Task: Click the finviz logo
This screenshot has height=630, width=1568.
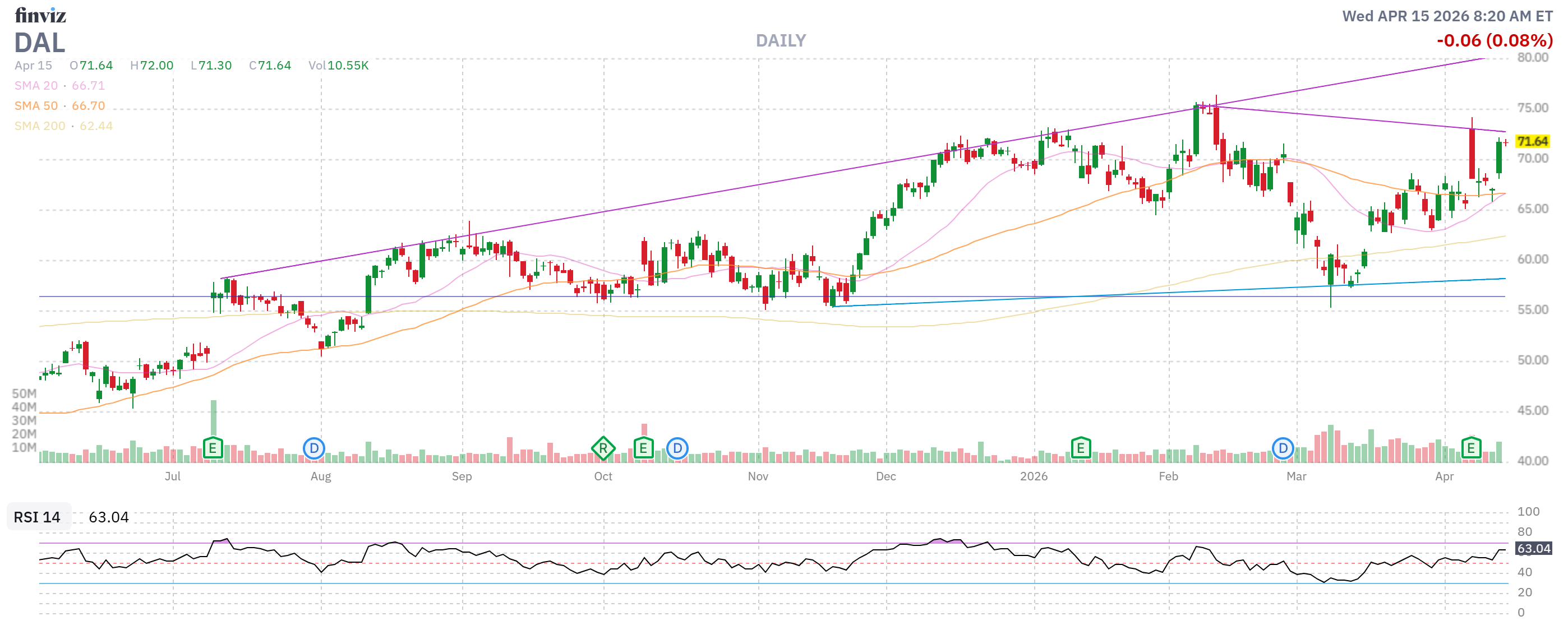Action: (40, 15)
